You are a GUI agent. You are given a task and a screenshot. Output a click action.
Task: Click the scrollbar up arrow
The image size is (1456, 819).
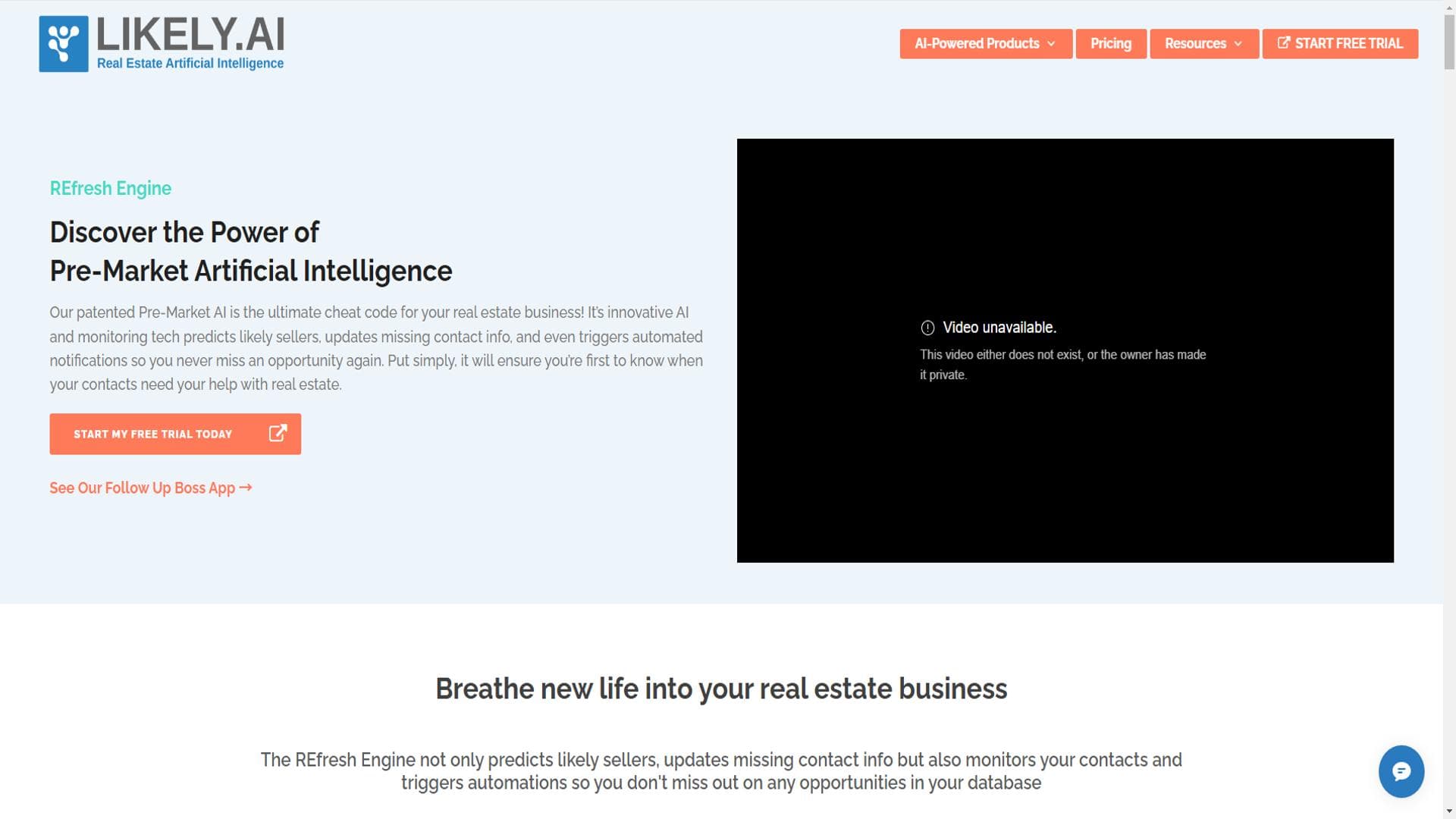point(1449,7)
